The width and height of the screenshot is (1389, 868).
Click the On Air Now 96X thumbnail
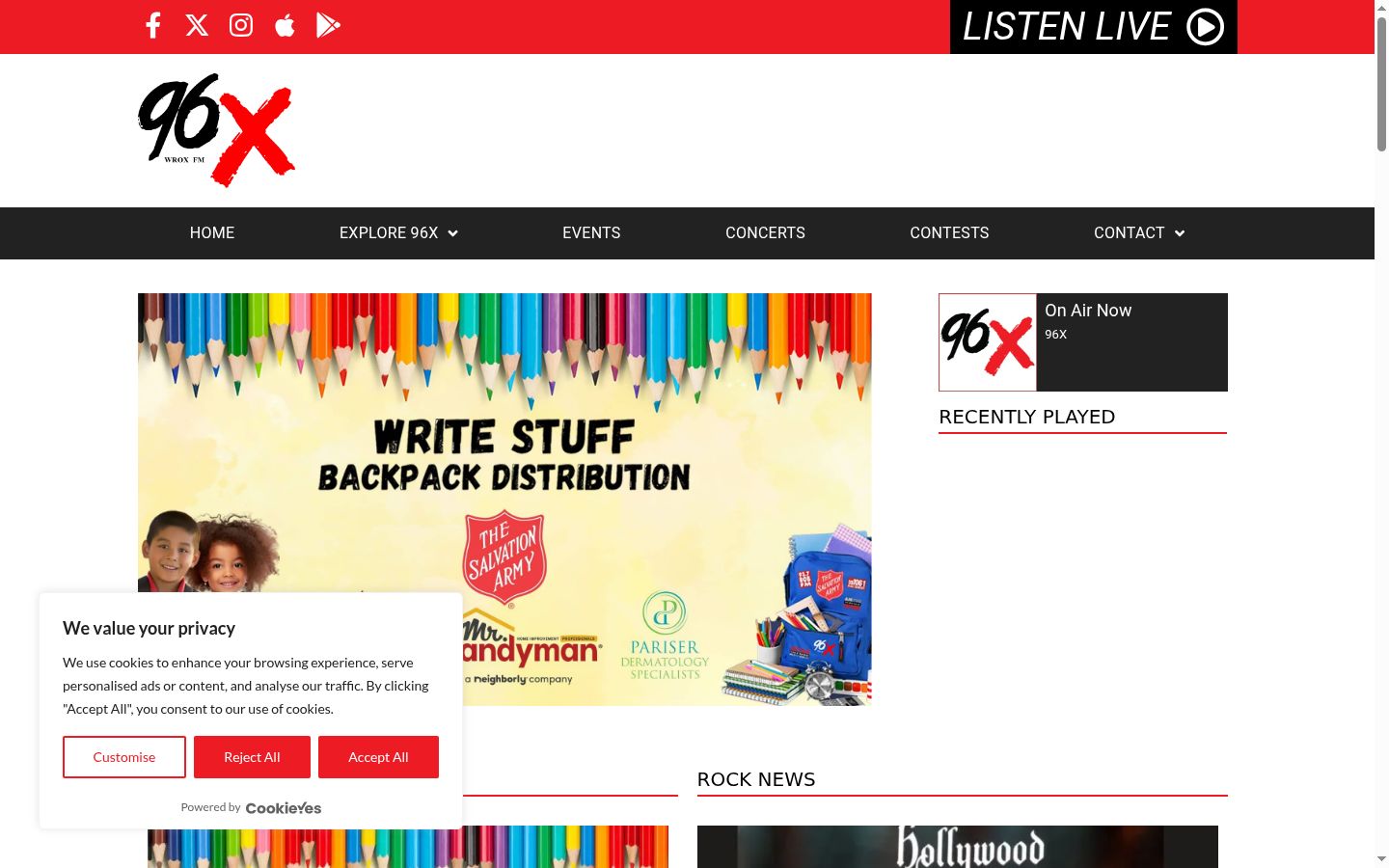(x=988, y=342)
